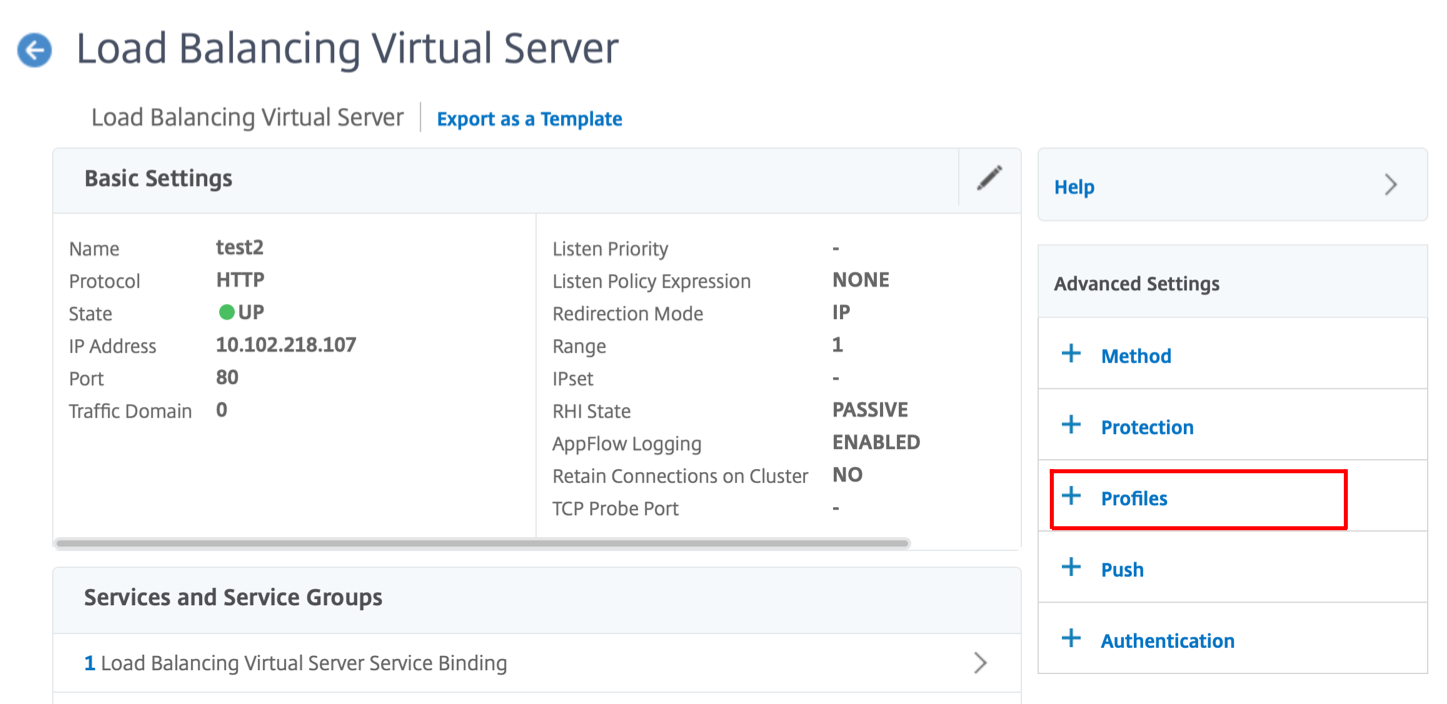The width and height of the screenshot is (1447, 704).
Task: Click the Listen Policy Expression value NONE
Action: [x=861, y=280]
